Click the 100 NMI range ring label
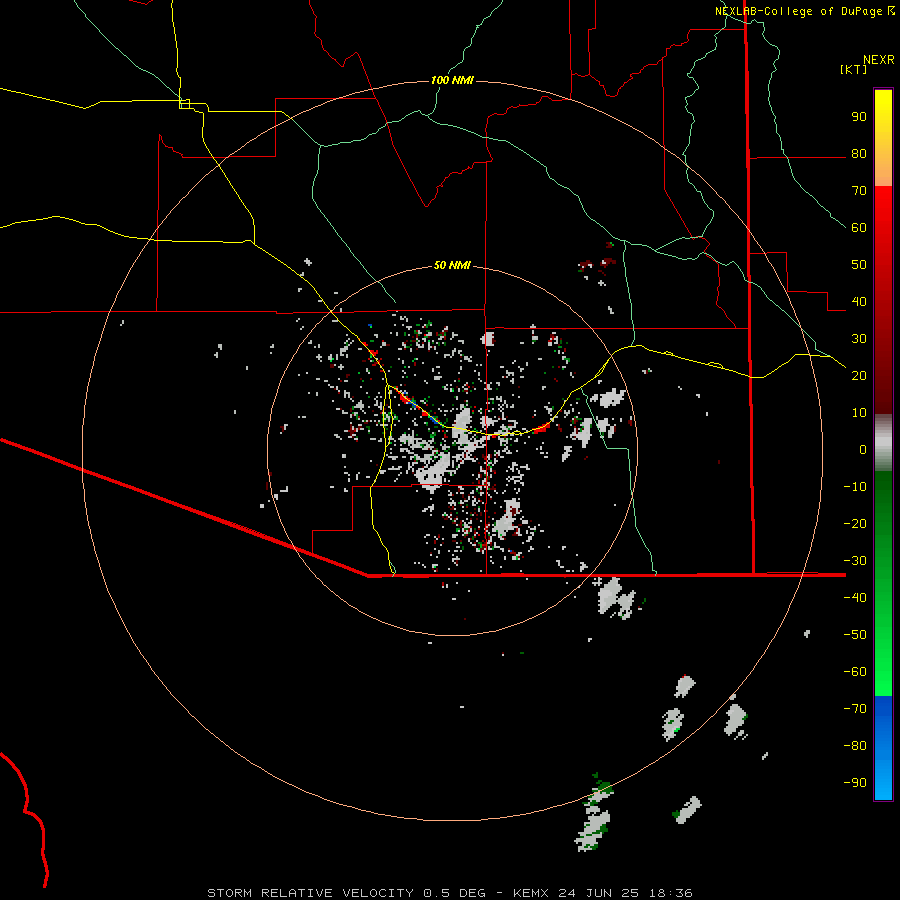The image size is (900, 900). click(452, 80)
